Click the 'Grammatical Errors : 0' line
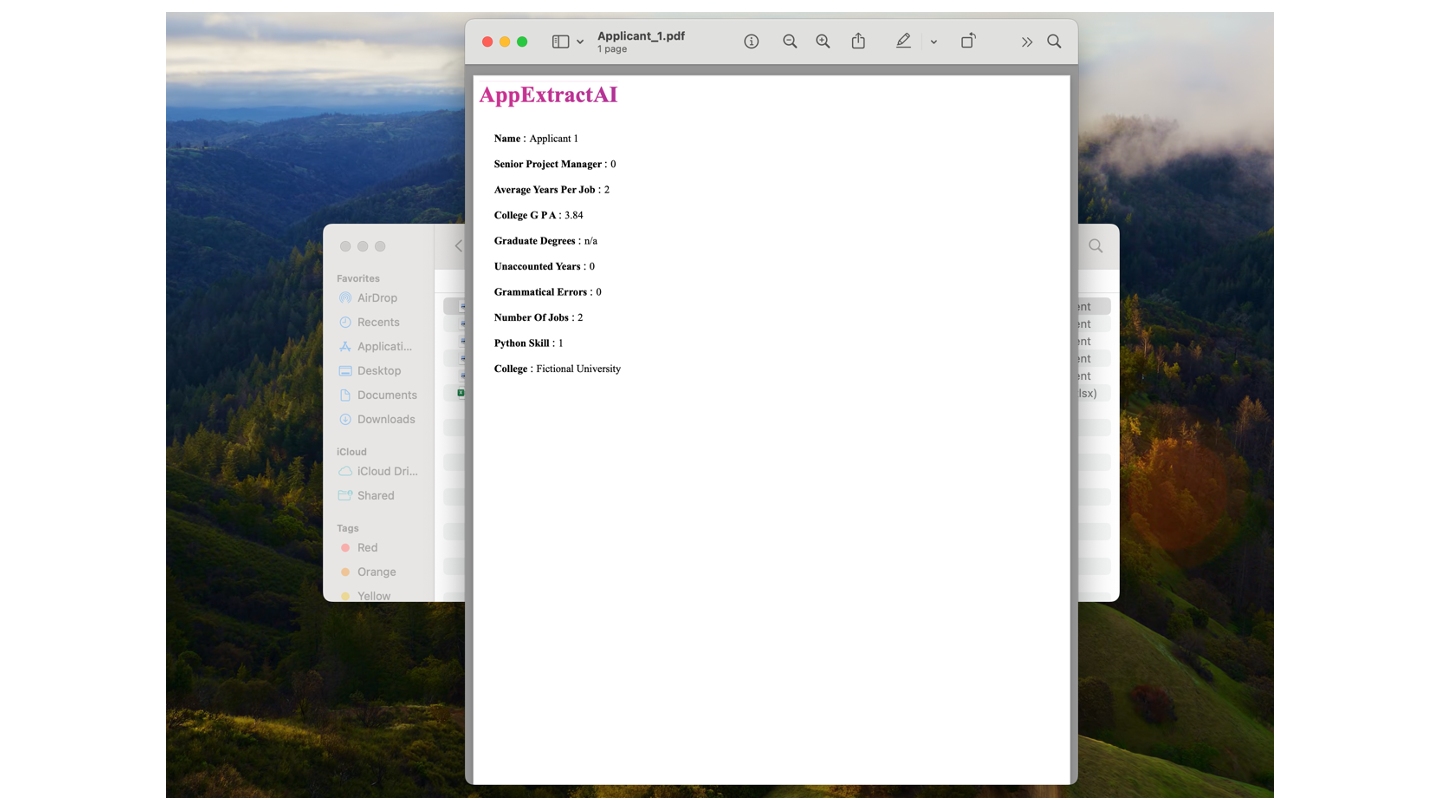Image resolution: width=1440 pixels, height=810 pixels. coord(548,292)
